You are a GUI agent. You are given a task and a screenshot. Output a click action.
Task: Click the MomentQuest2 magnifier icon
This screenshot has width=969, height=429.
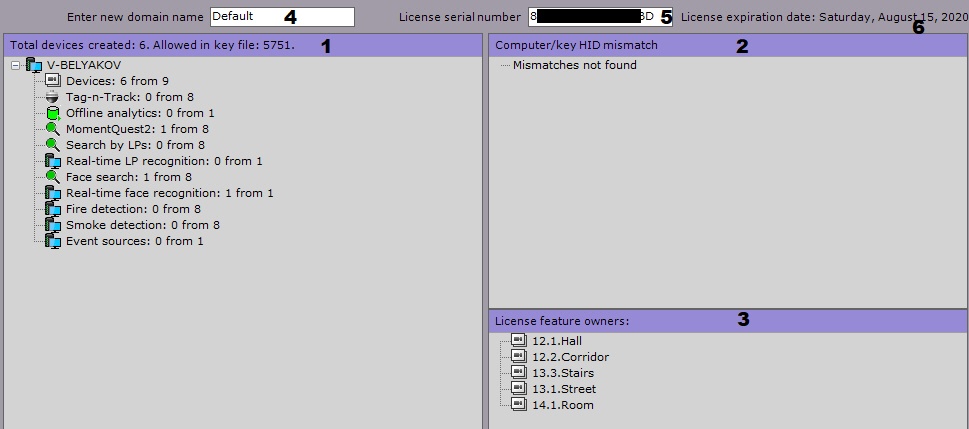pos(53,129)
